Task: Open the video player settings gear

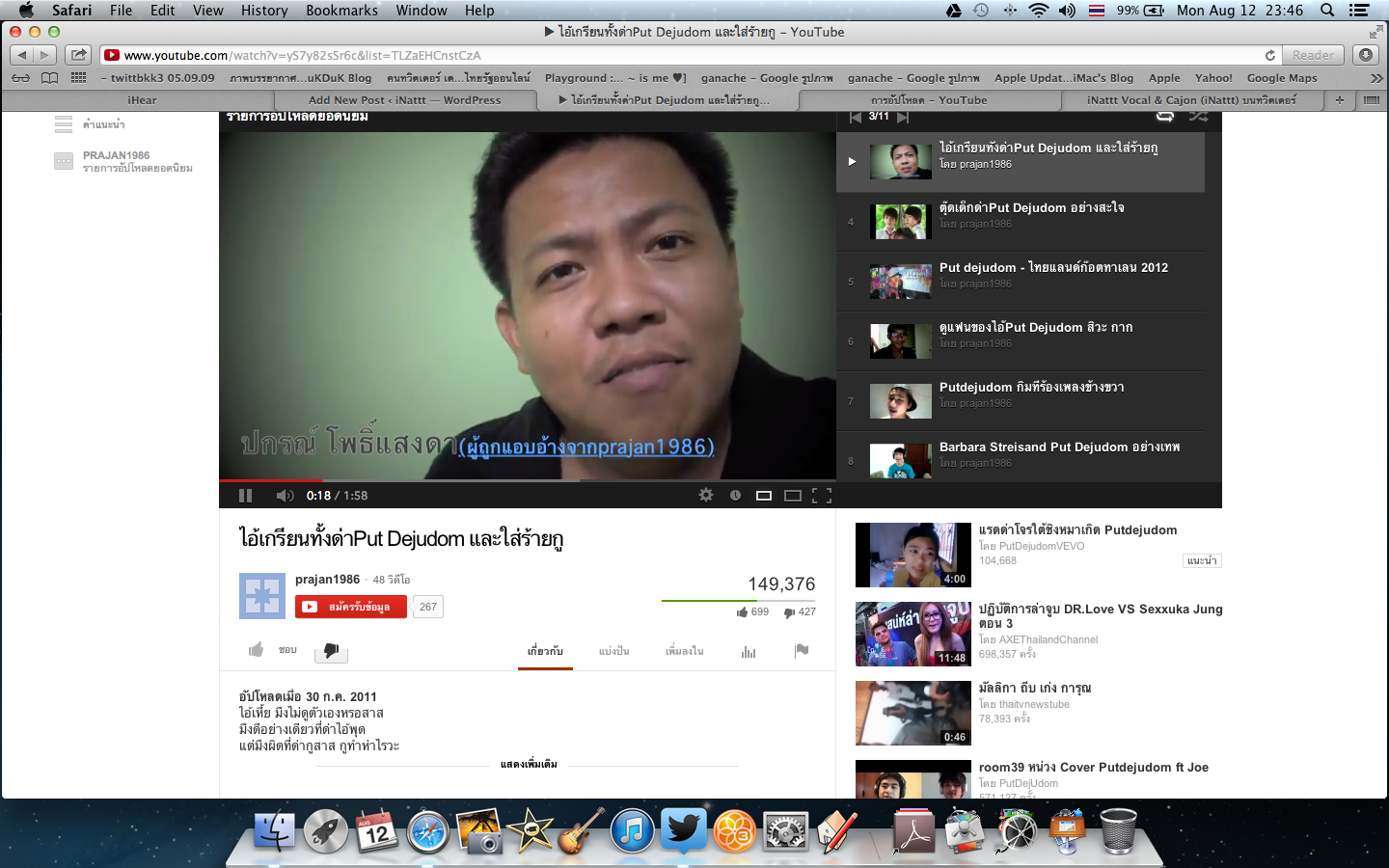Action: coord(706,495)
